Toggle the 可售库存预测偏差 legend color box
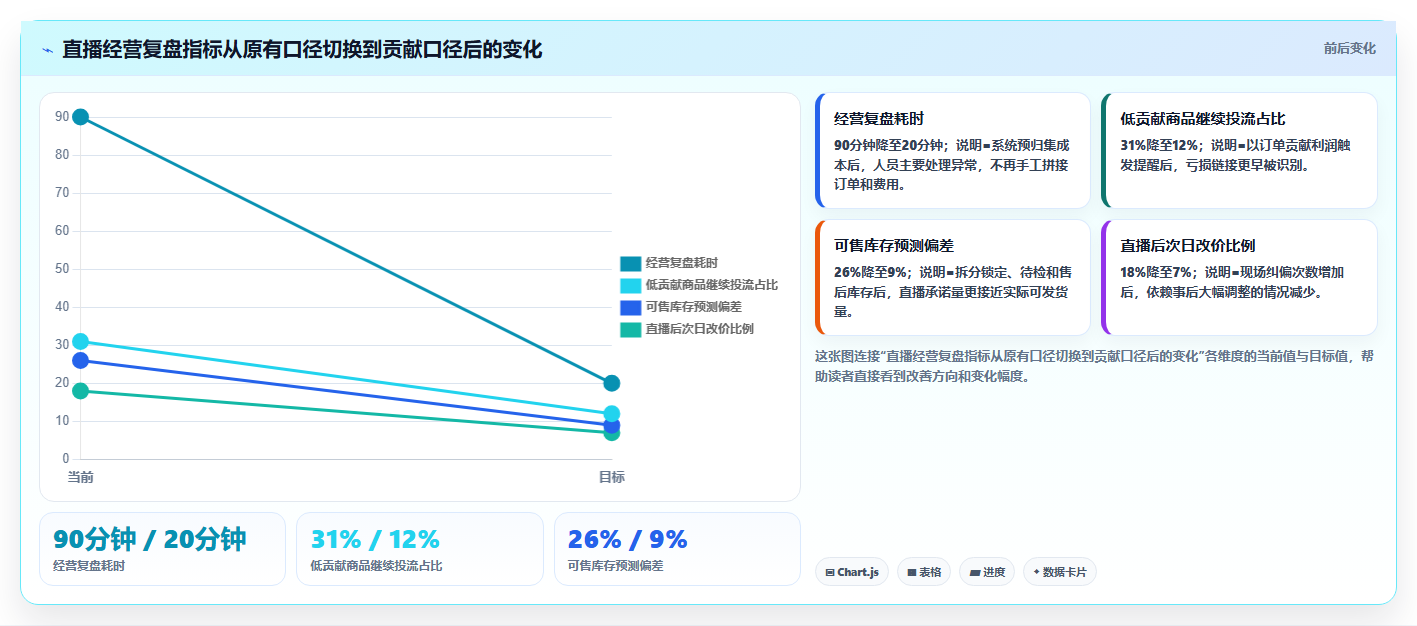The width and height of the screenshot is (1417, 626). [630, 307]
